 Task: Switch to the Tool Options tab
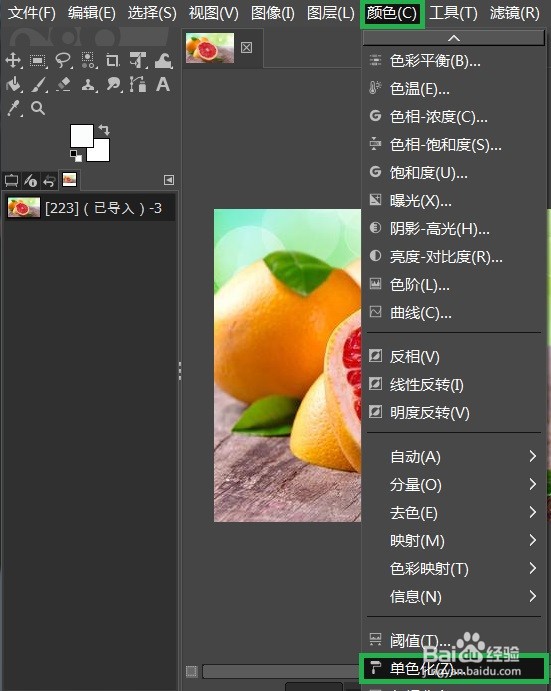11,180
